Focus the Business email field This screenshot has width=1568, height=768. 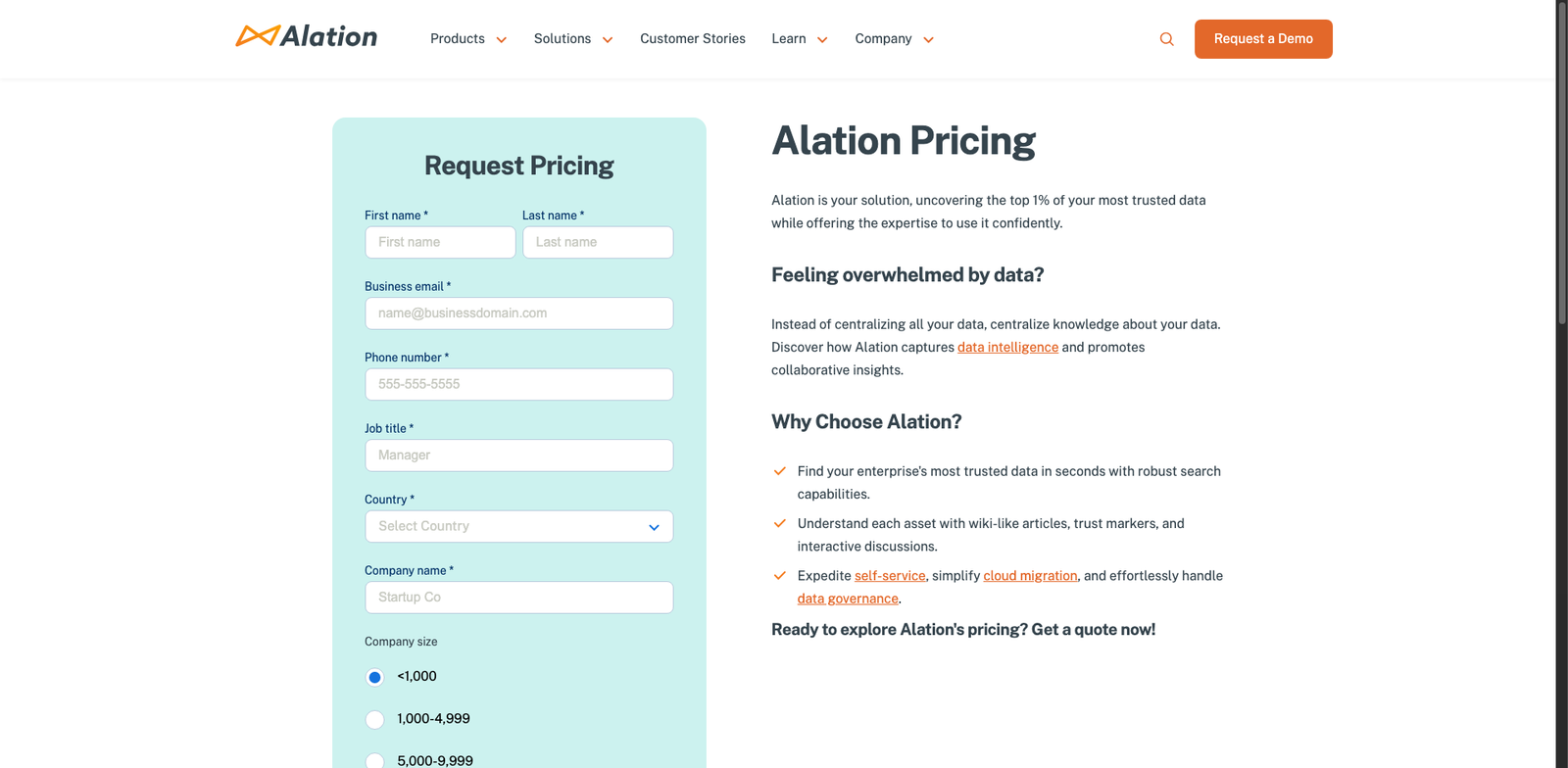click(x=518, y=313)
